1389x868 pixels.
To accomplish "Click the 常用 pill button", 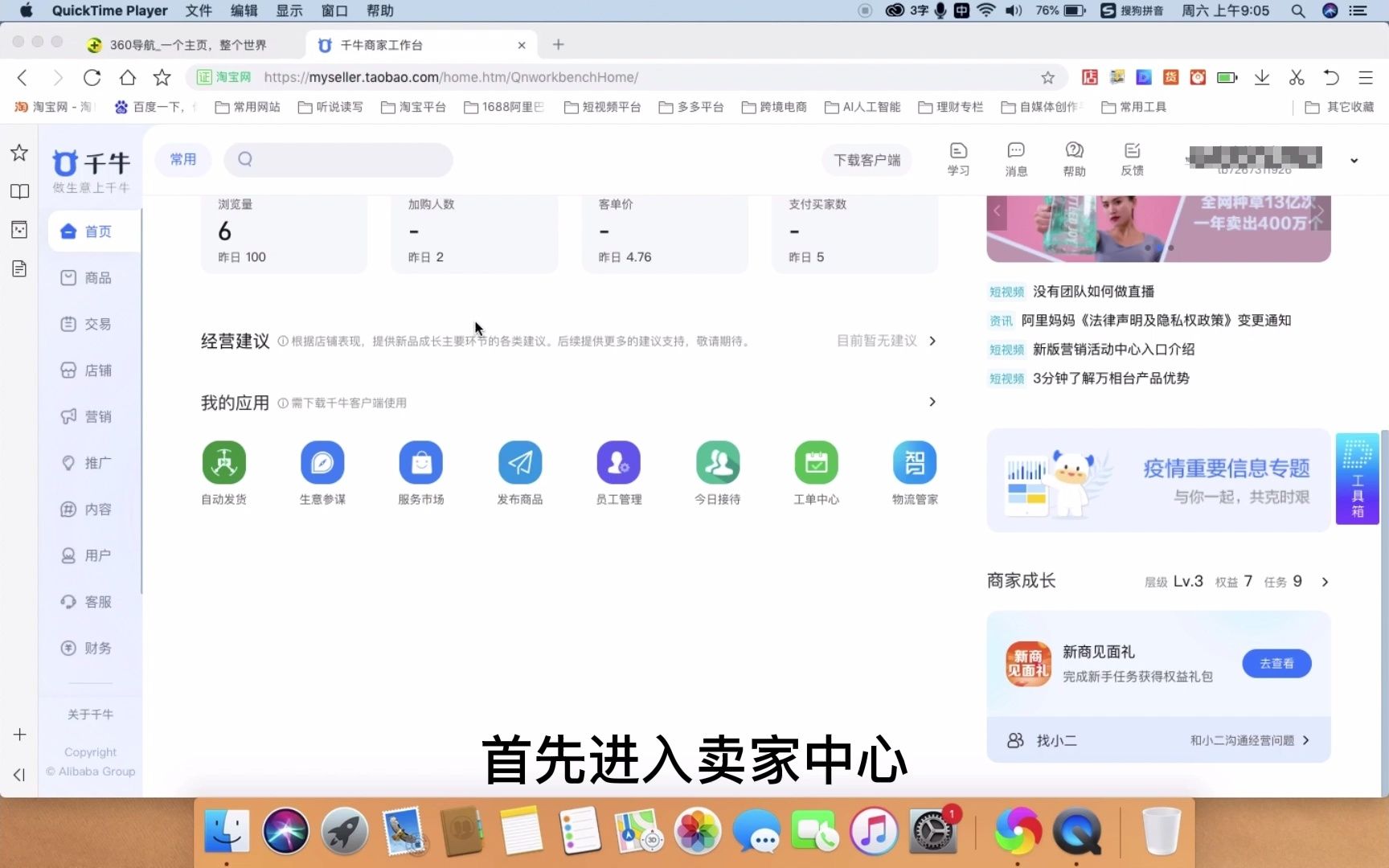I will pyautogui.click(x=183, y=159).
